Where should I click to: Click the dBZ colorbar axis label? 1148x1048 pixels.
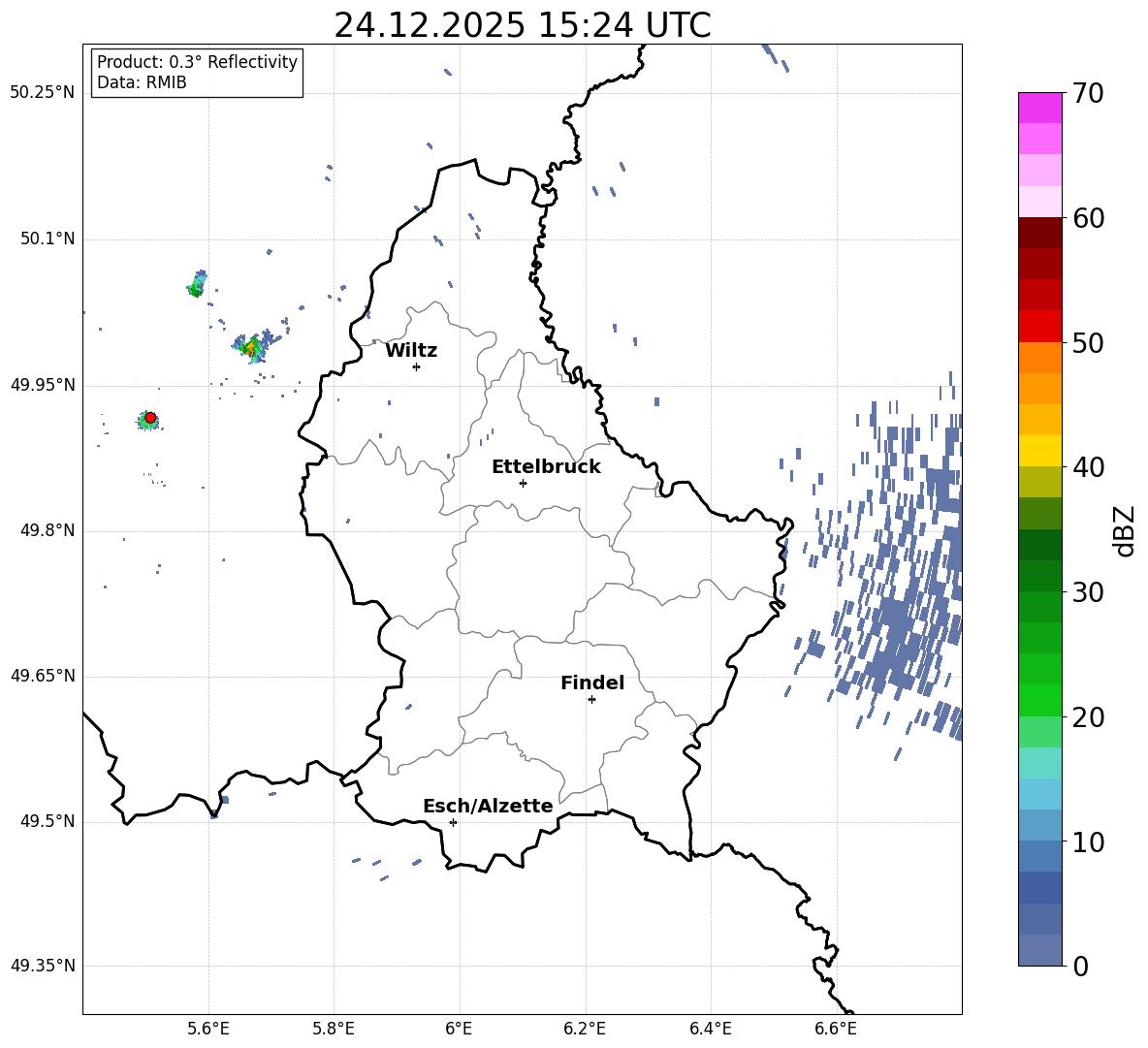click(x=1125, y=530)
